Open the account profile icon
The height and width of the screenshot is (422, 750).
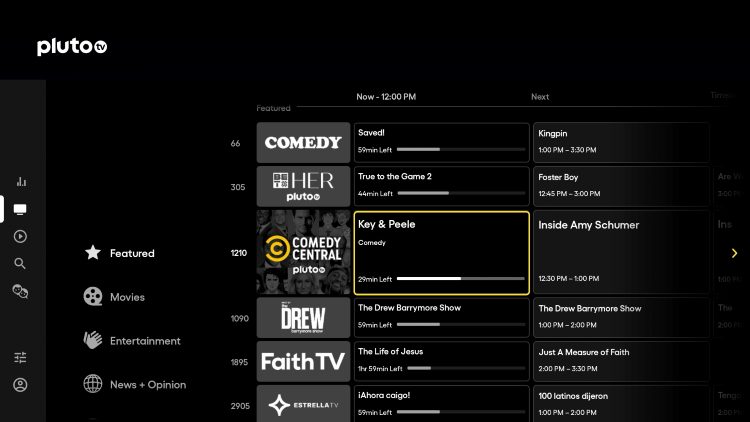[20, 385]
